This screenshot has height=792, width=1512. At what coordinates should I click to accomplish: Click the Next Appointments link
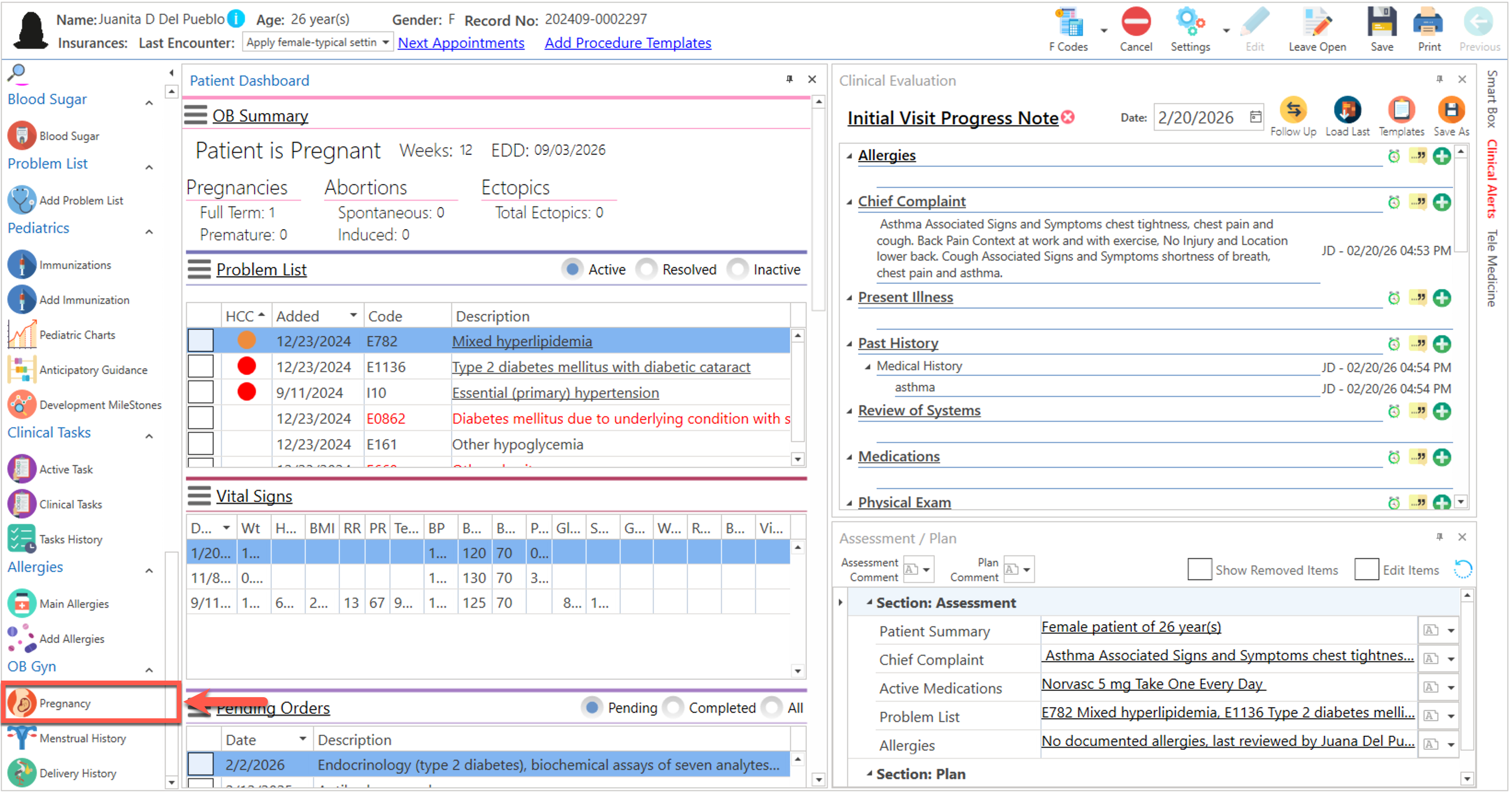pos(461,43)
